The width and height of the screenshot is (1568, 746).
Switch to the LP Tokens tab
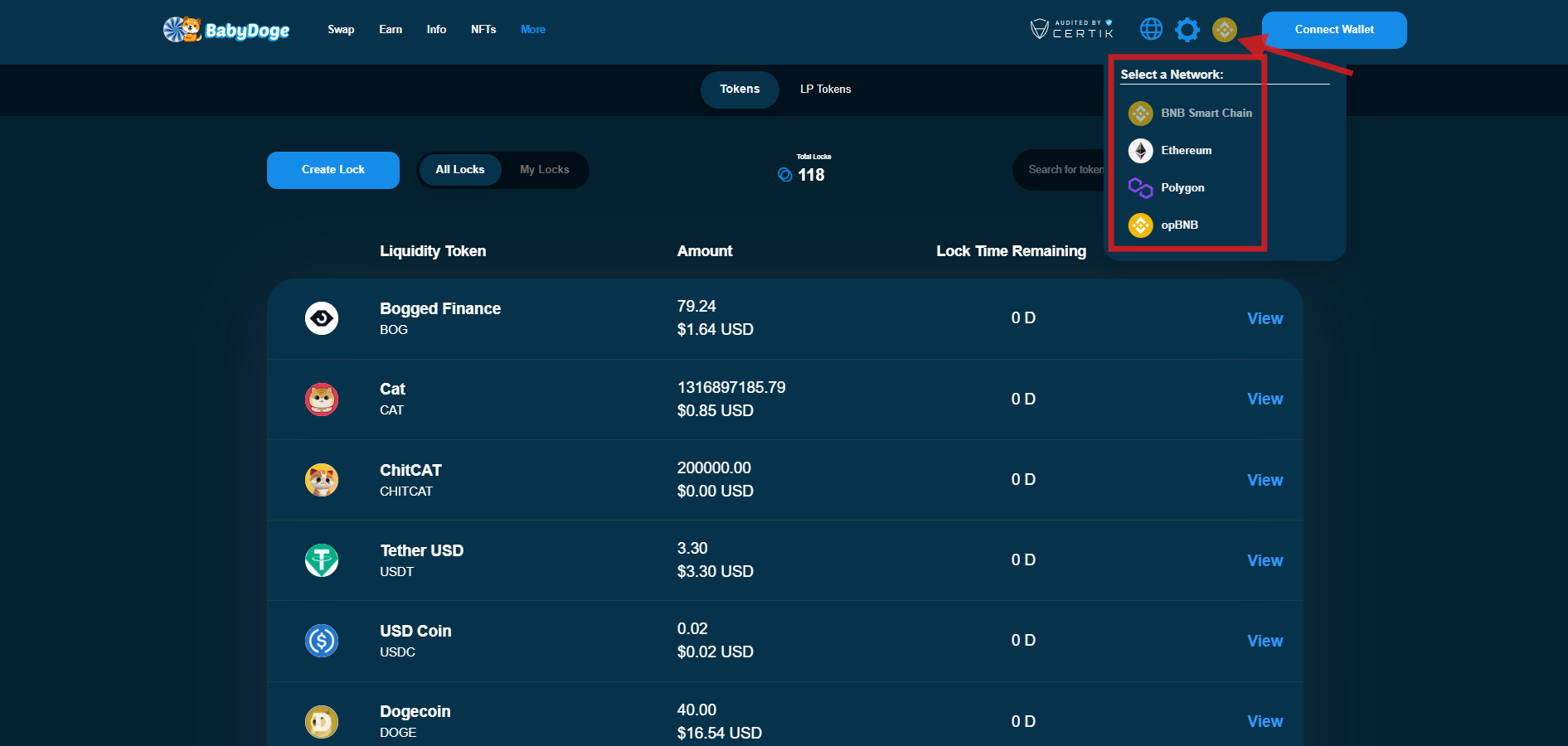tap(826, 90)
